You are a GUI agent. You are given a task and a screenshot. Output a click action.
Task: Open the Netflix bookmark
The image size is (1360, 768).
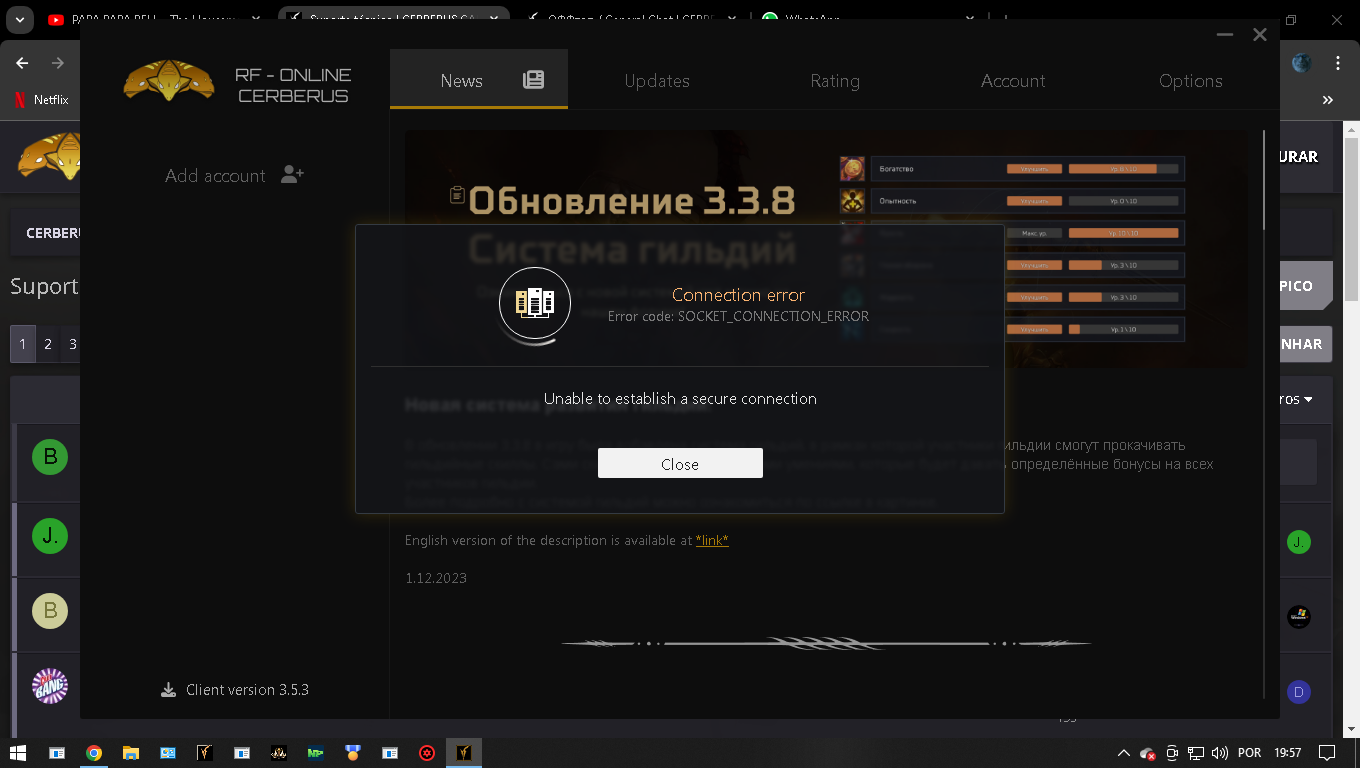point(40,100)
